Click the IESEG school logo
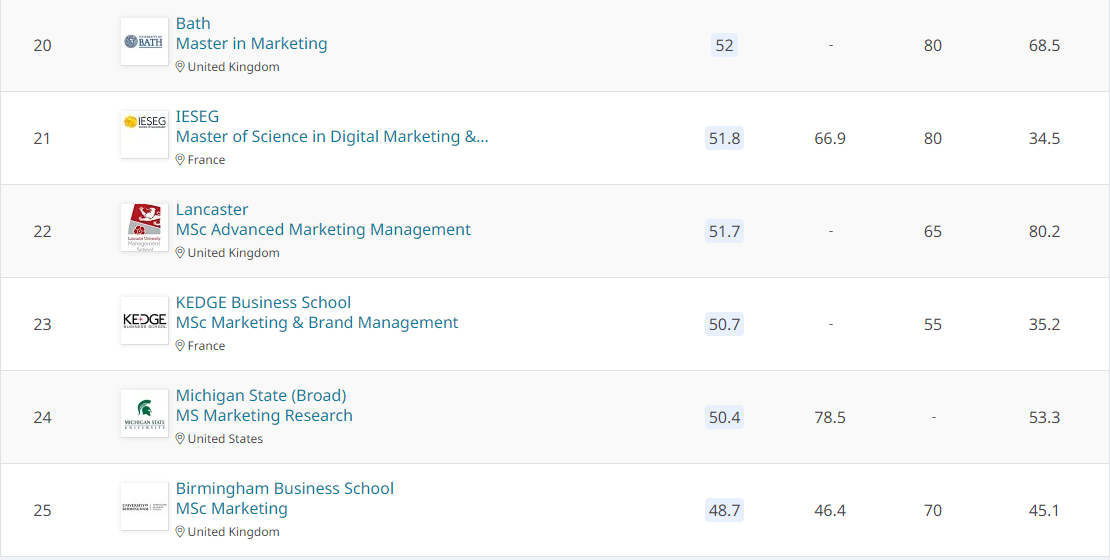Image resolution: width=1110 pixels, height=560 pixels. tap(144, 134)
